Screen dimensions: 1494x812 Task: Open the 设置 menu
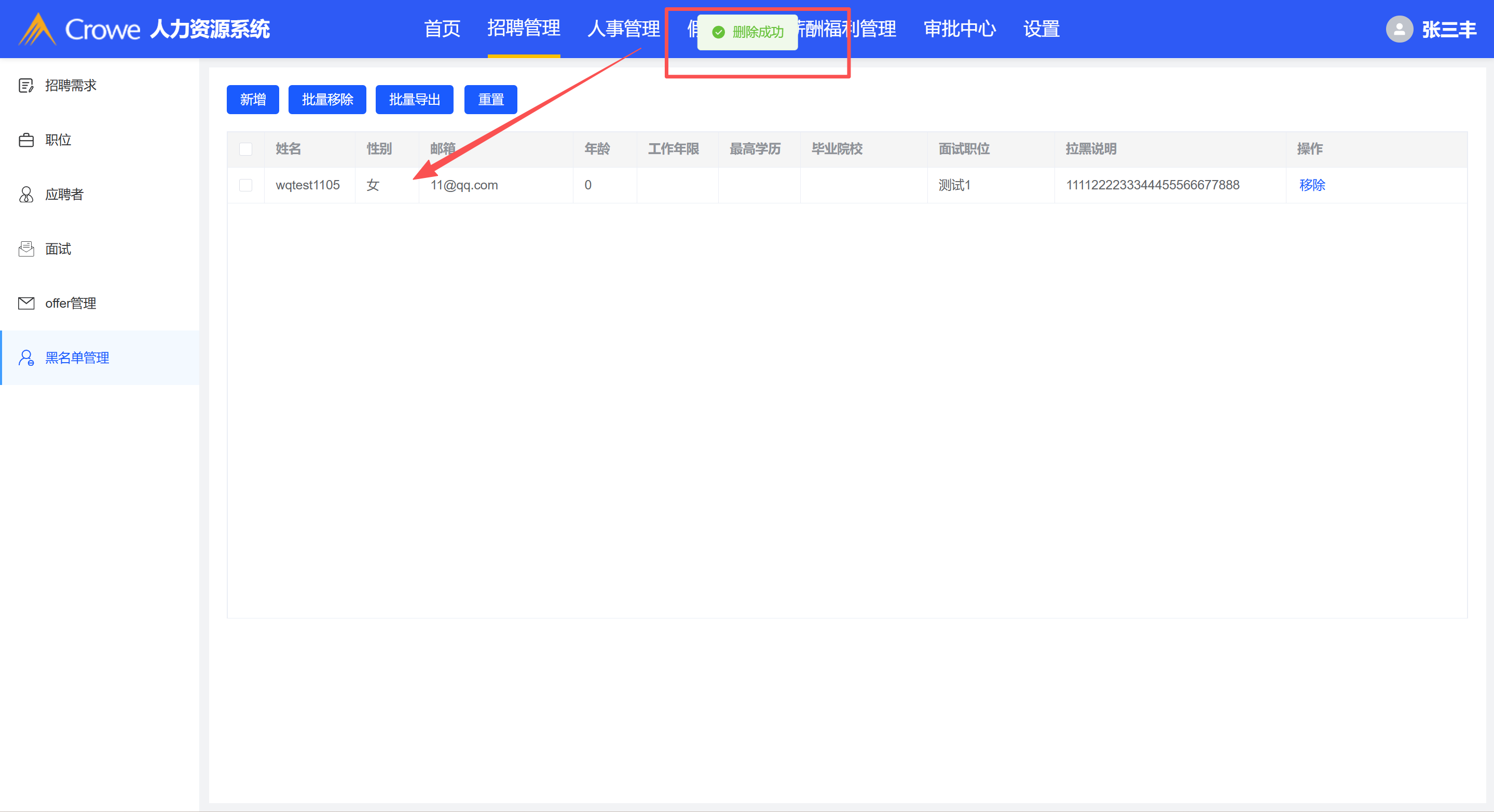tap(1041, 29)
